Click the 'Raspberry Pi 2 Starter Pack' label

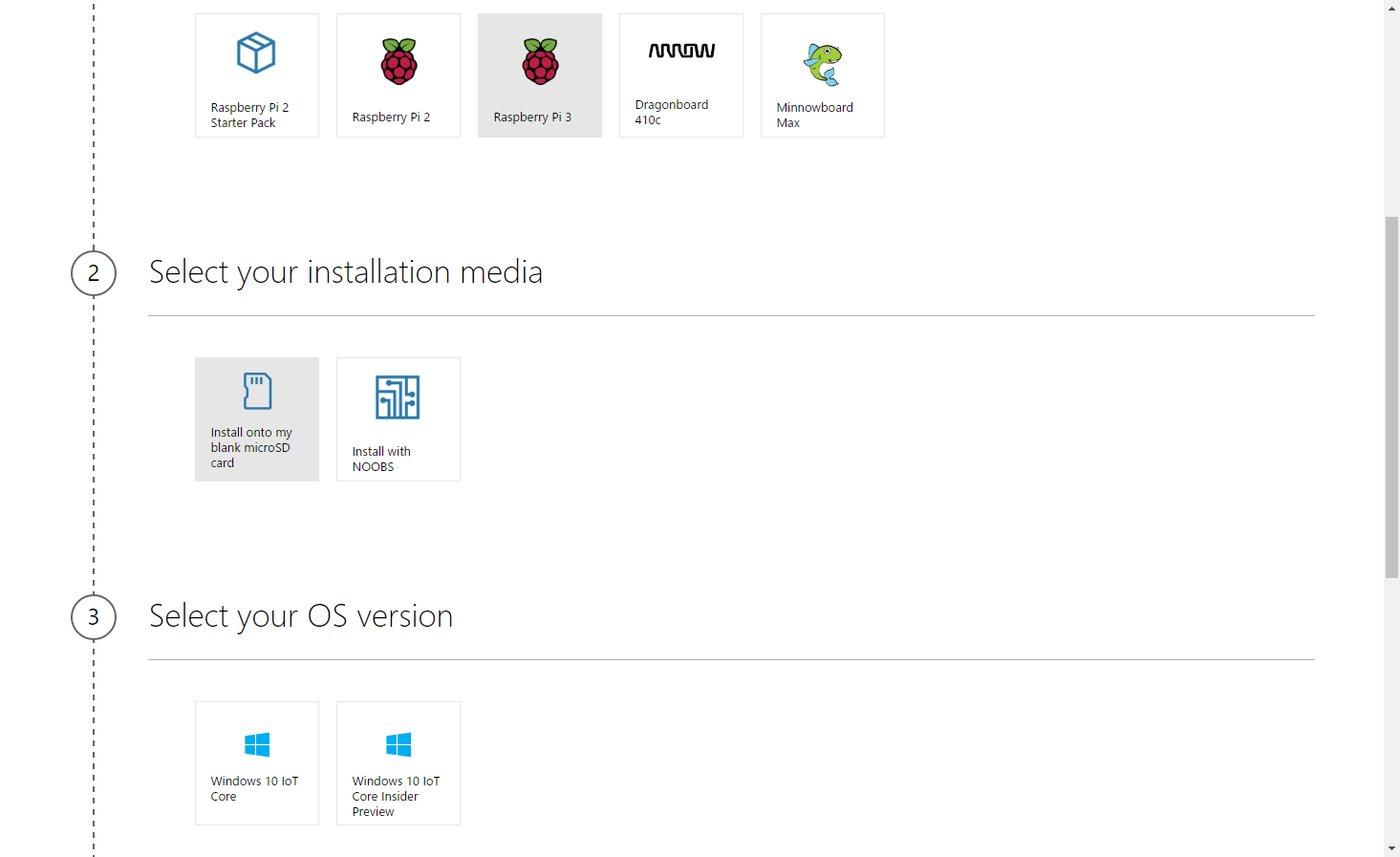249,116
